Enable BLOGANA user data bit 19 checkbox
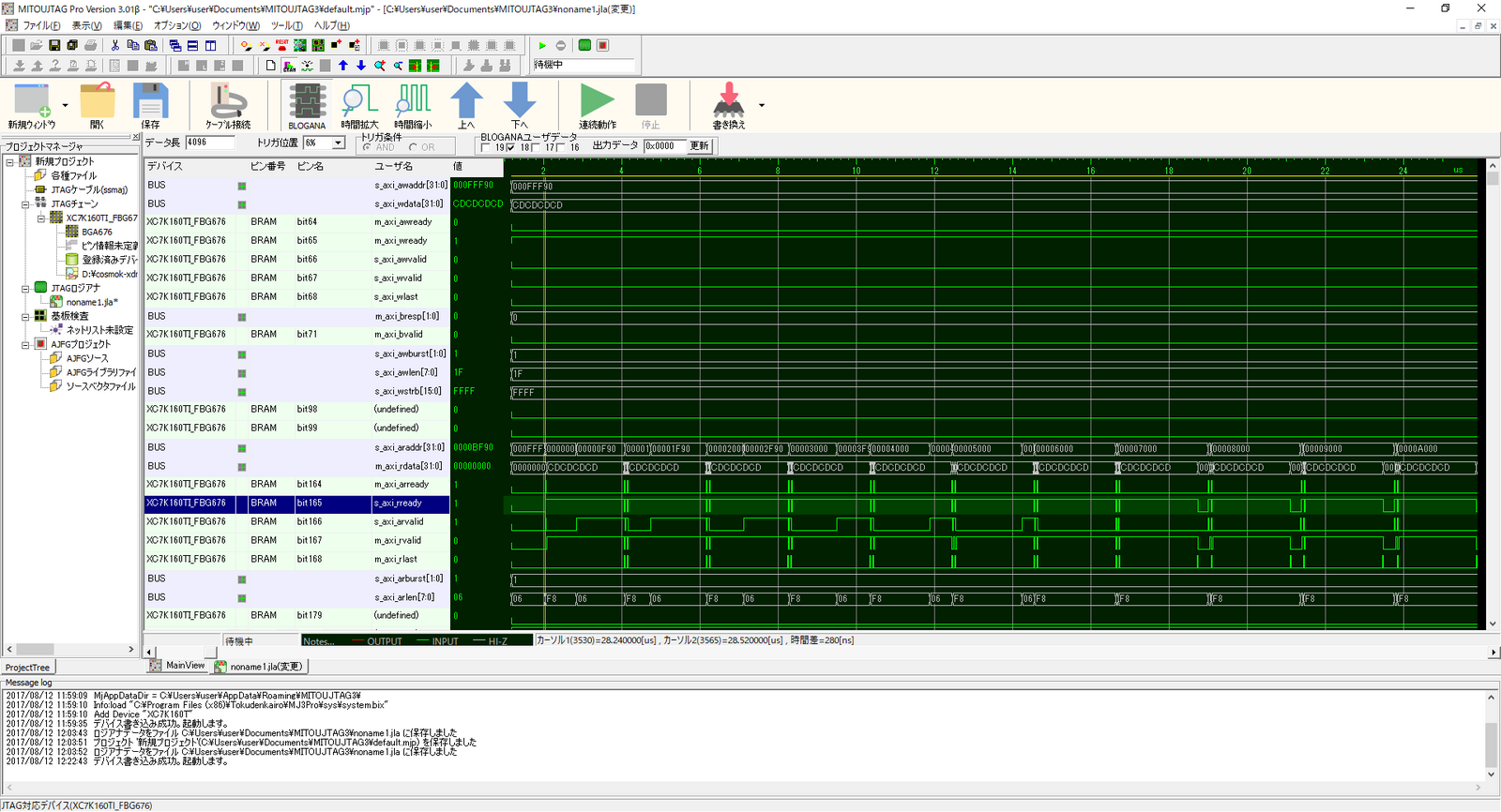 pos(485,147)
